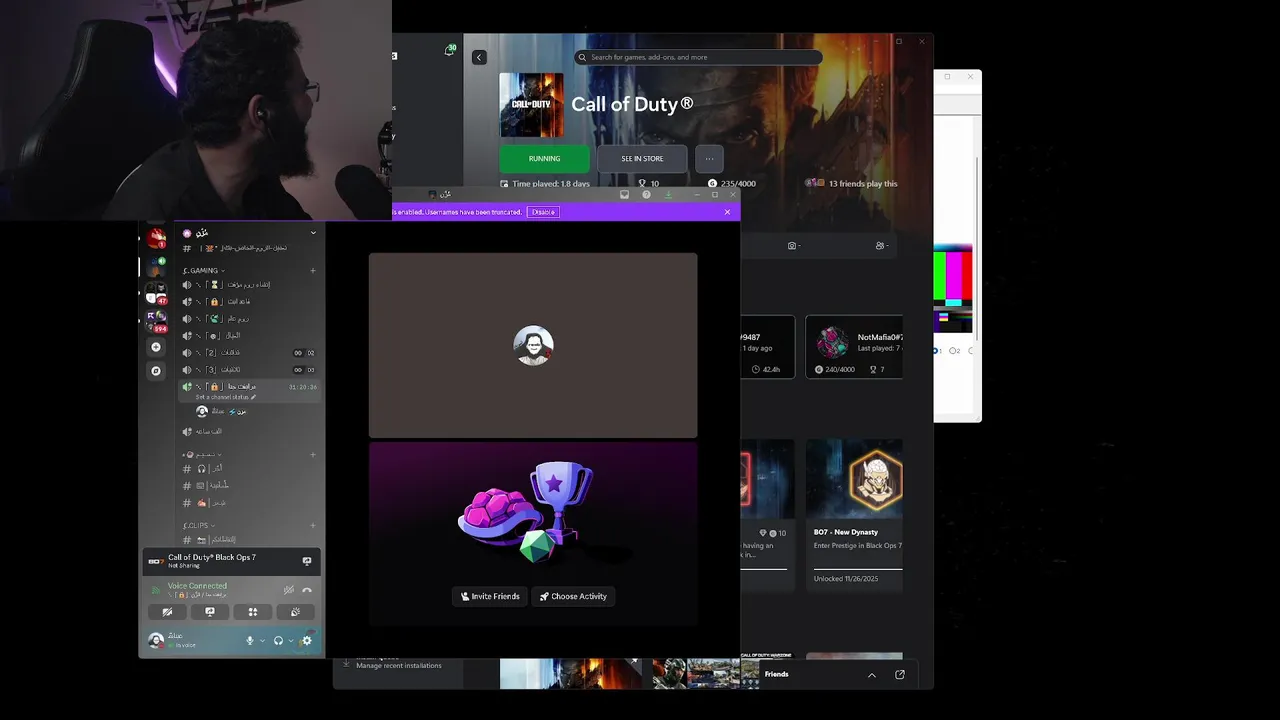Add a channel to the CLIPS category
The width and height of the screenshot is (1280, 720).
coord(313,526)
